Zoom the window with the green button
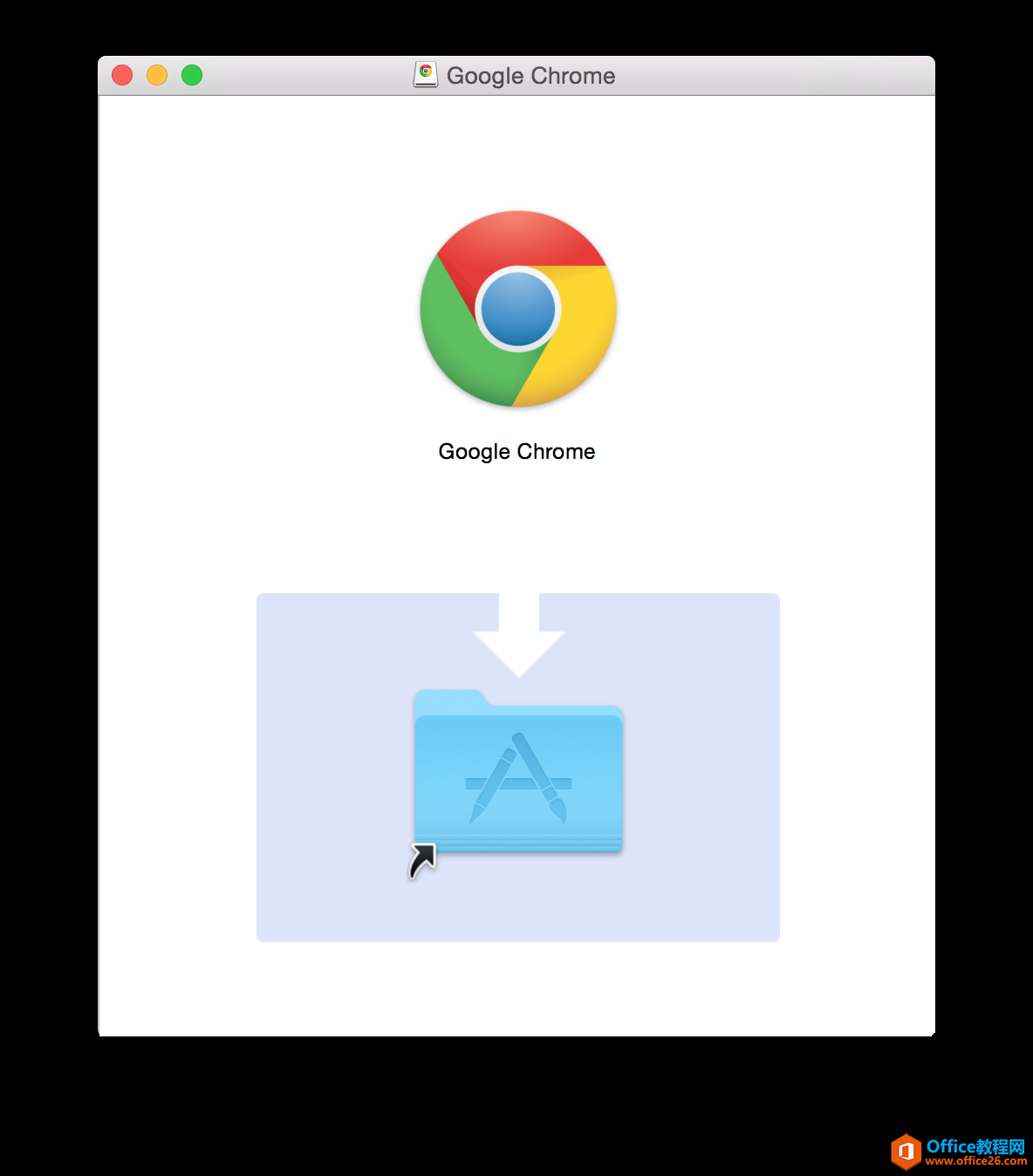 192,75
